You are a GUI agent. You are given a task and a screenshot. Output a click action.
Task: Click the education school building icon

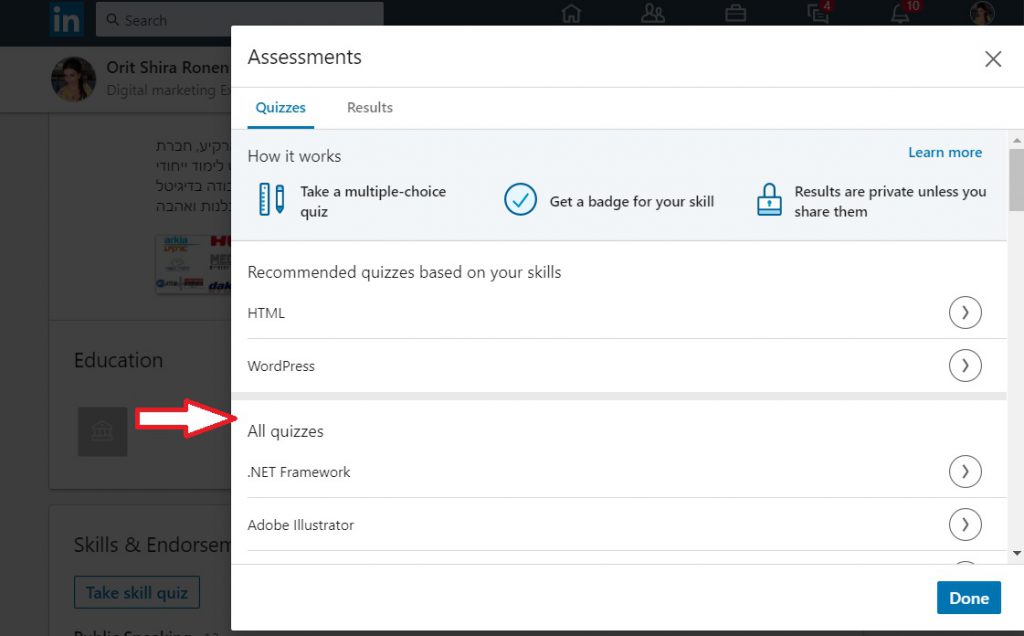point(103,432)
